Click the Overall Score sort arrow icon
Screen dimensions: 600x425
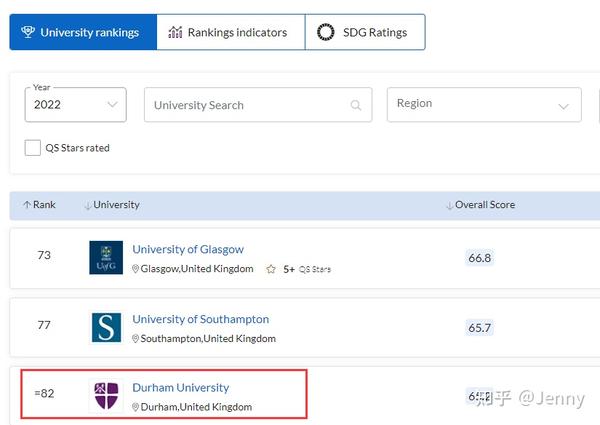click(450, 205)
